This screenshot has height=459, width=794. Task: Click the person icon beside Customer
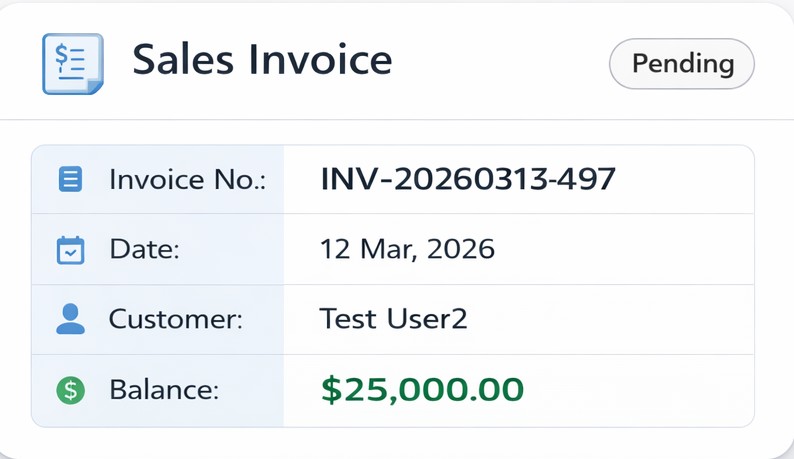click(x=70, y=319)
